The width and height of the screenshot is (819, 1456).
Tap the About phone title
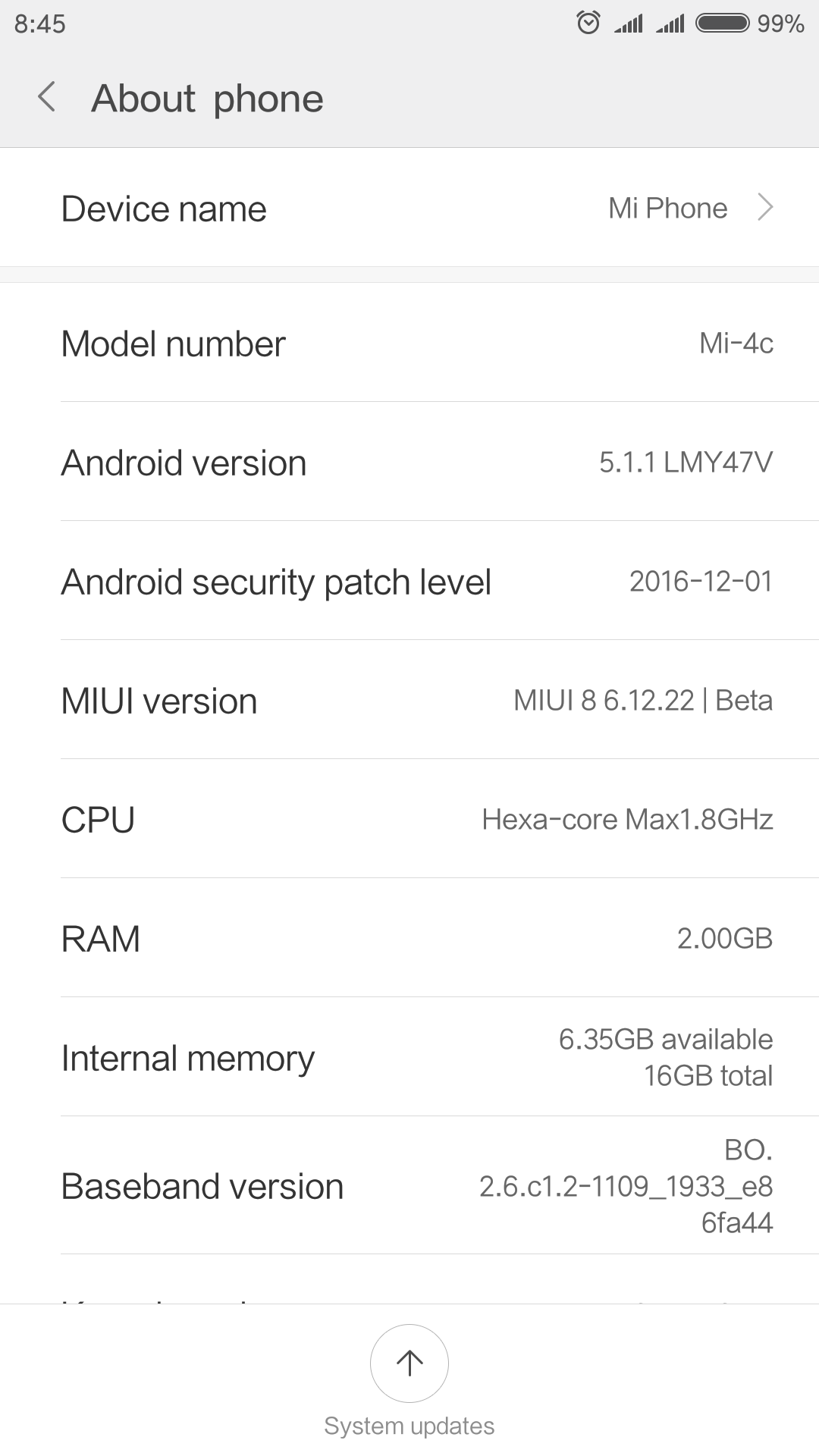click(x=207, y=99)
